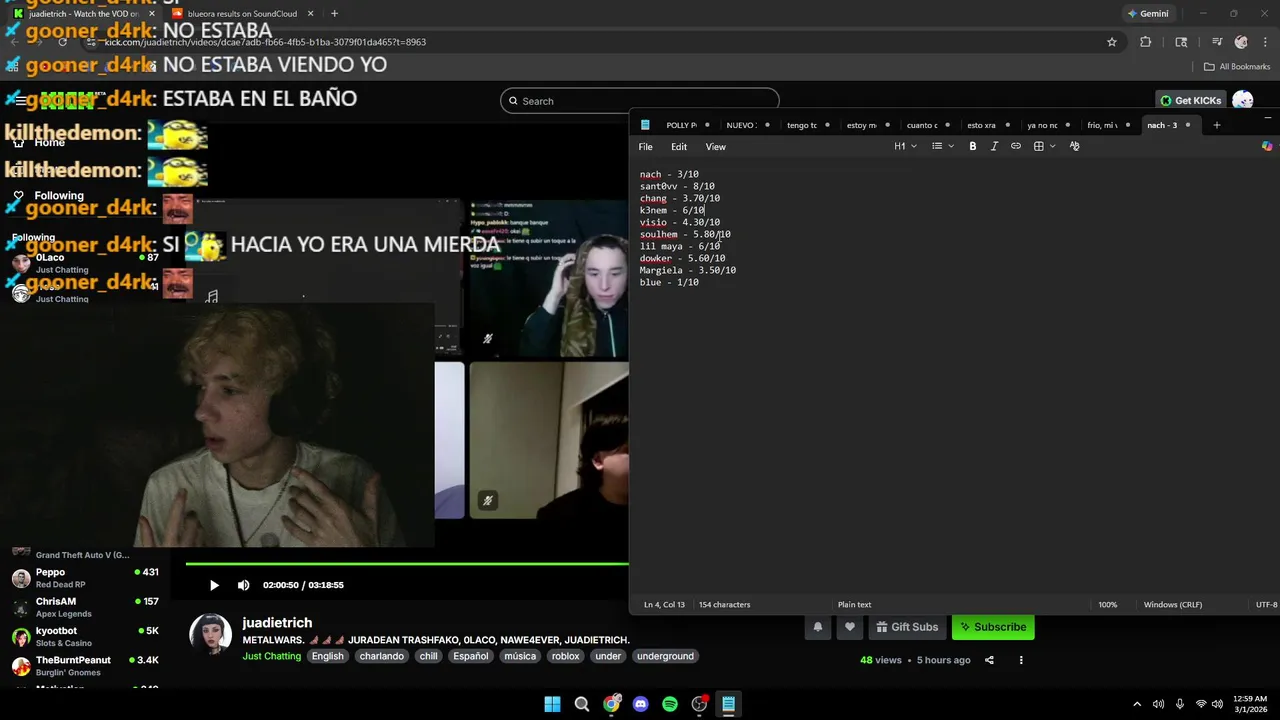Image resolution: width=1280 pixels, height=720 pixels.
Task: Open Windows taskbar search
Action: point(582,704)
